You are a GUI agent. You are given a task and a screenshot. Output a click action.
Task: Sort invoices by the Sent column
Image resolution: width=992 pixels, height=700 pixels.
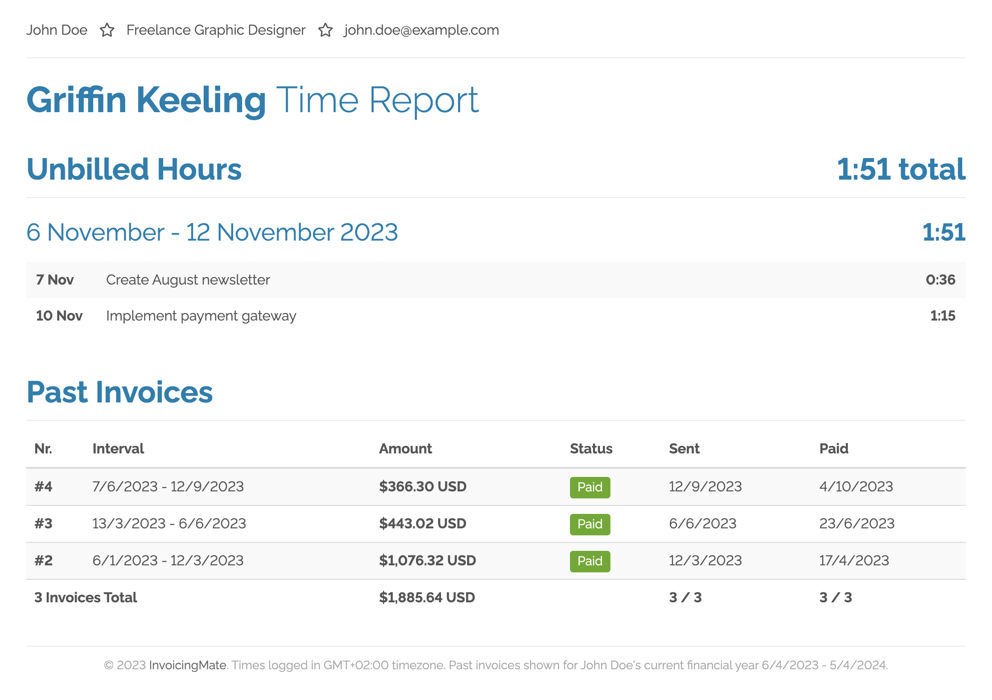tap(684, 449)
